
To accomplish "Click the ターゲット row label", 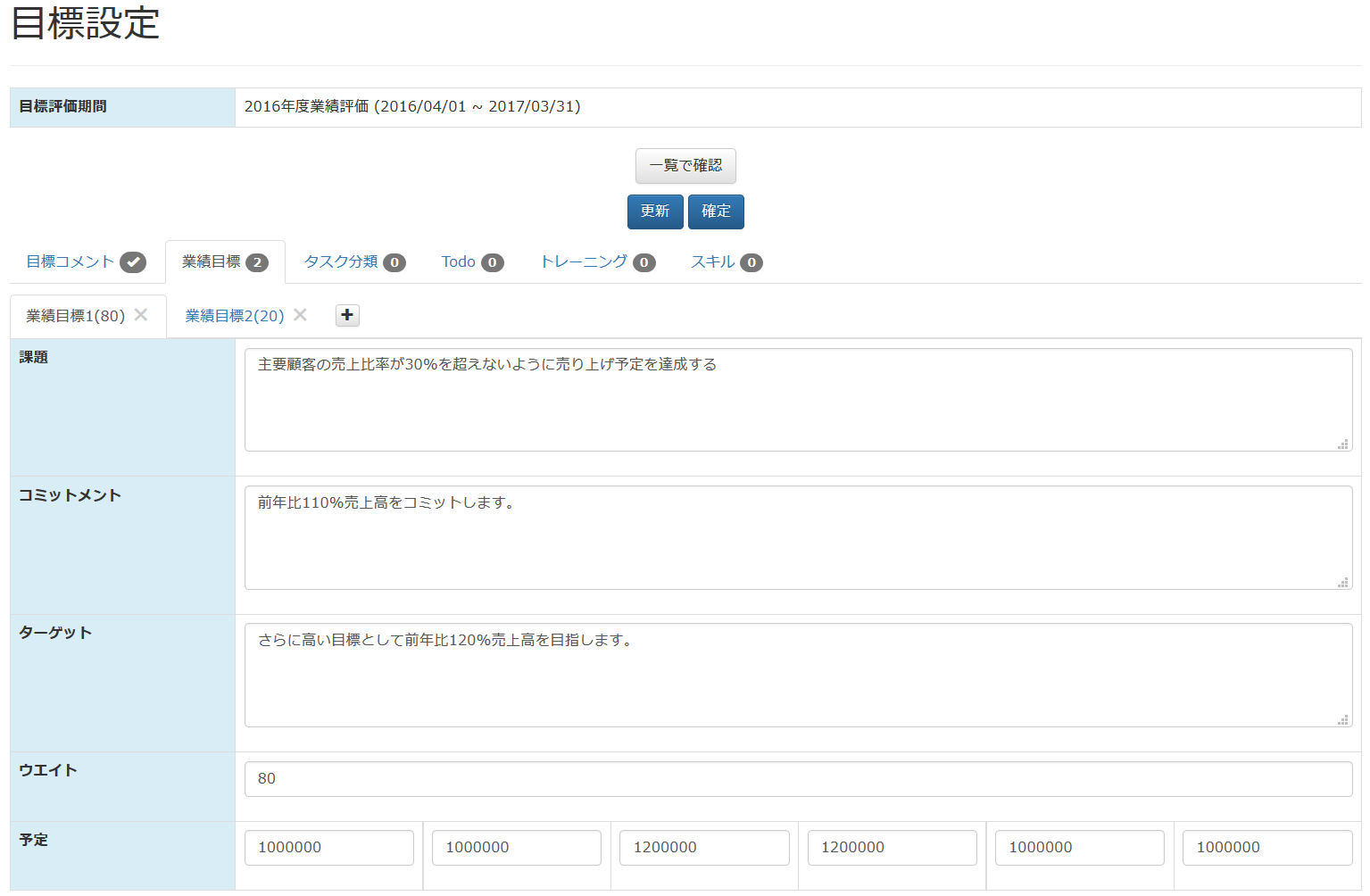I will point(55,633).
